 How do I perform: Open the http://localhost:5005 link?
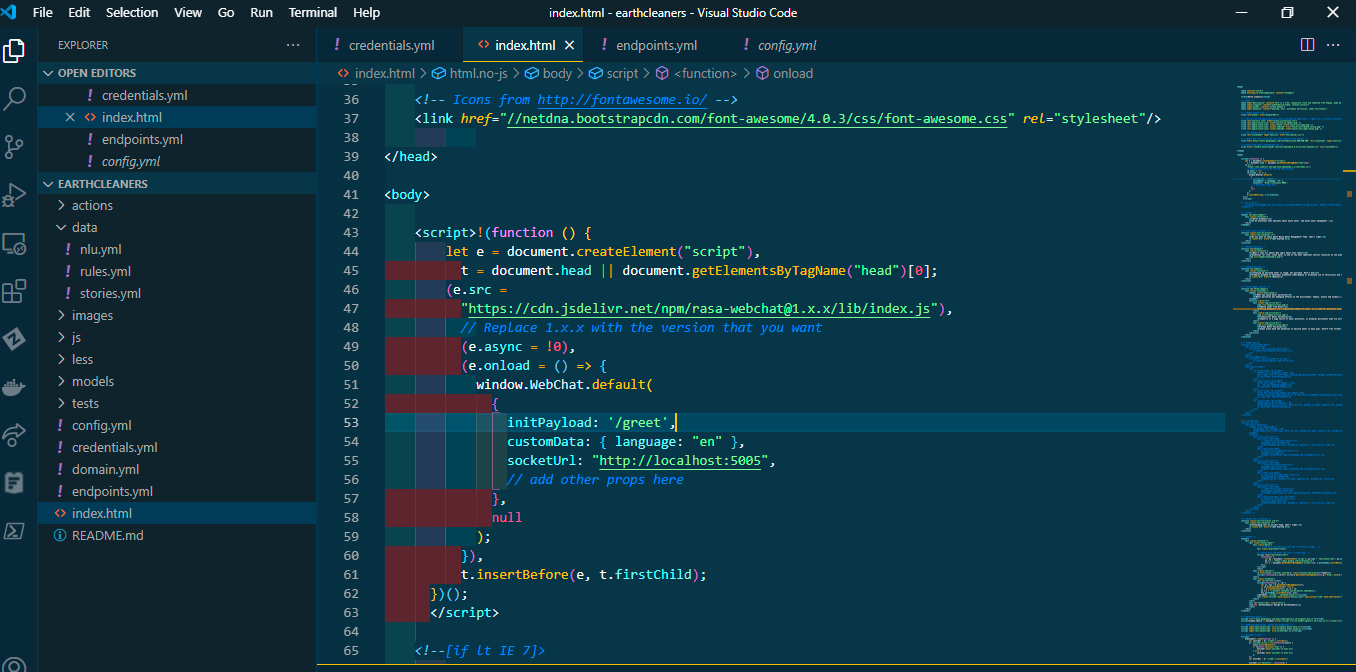coord(681,460)
